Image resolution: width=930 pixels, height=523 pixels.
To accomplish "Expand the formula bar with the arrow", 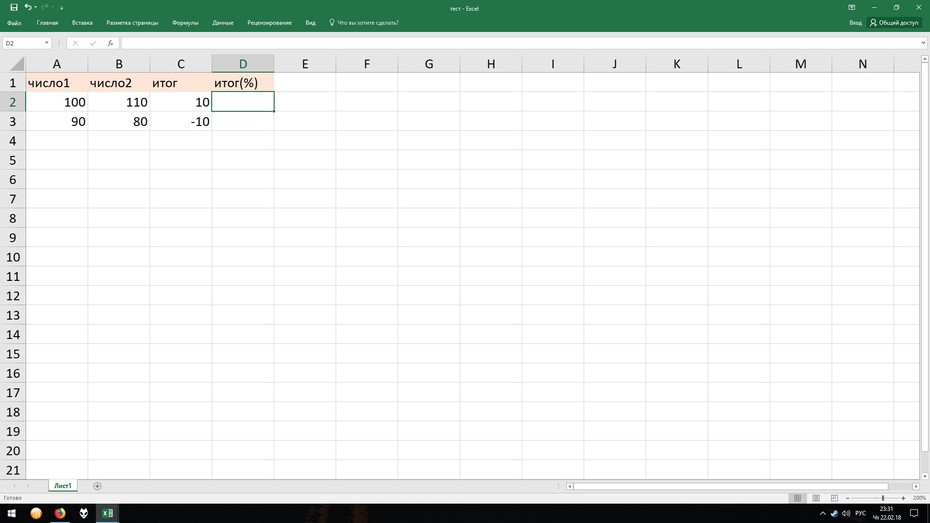I will click(x=923, y=43).
